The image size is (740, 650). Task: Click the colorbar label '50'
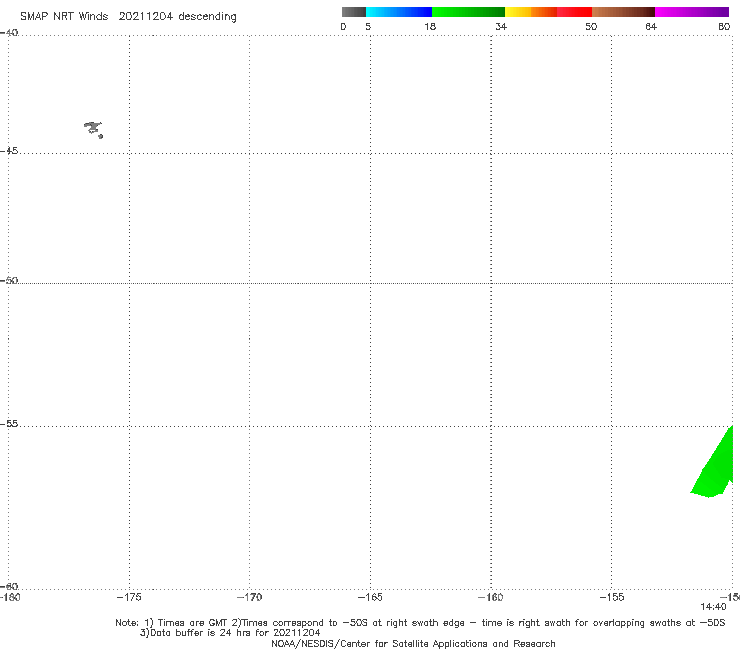click(591, 26)
